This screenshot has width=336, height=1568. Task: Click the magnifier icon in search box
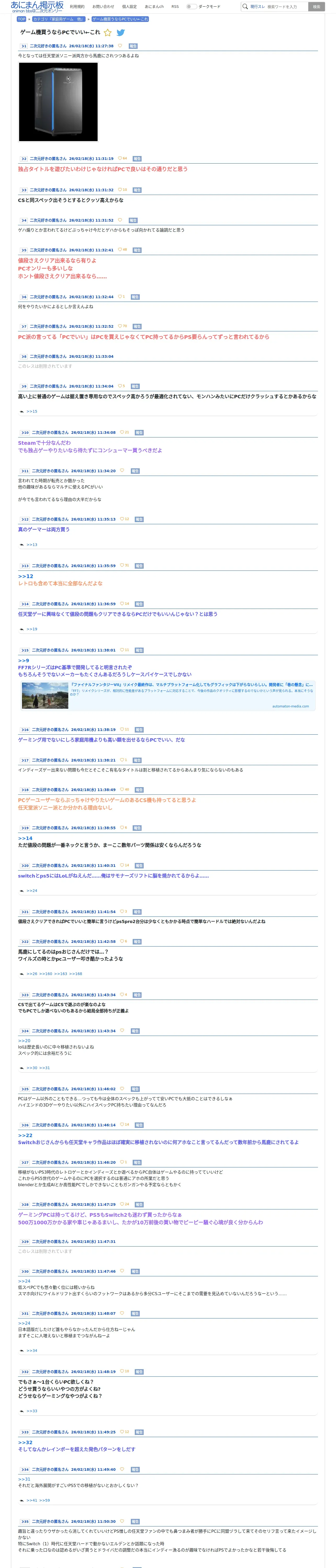click(245, 7)
